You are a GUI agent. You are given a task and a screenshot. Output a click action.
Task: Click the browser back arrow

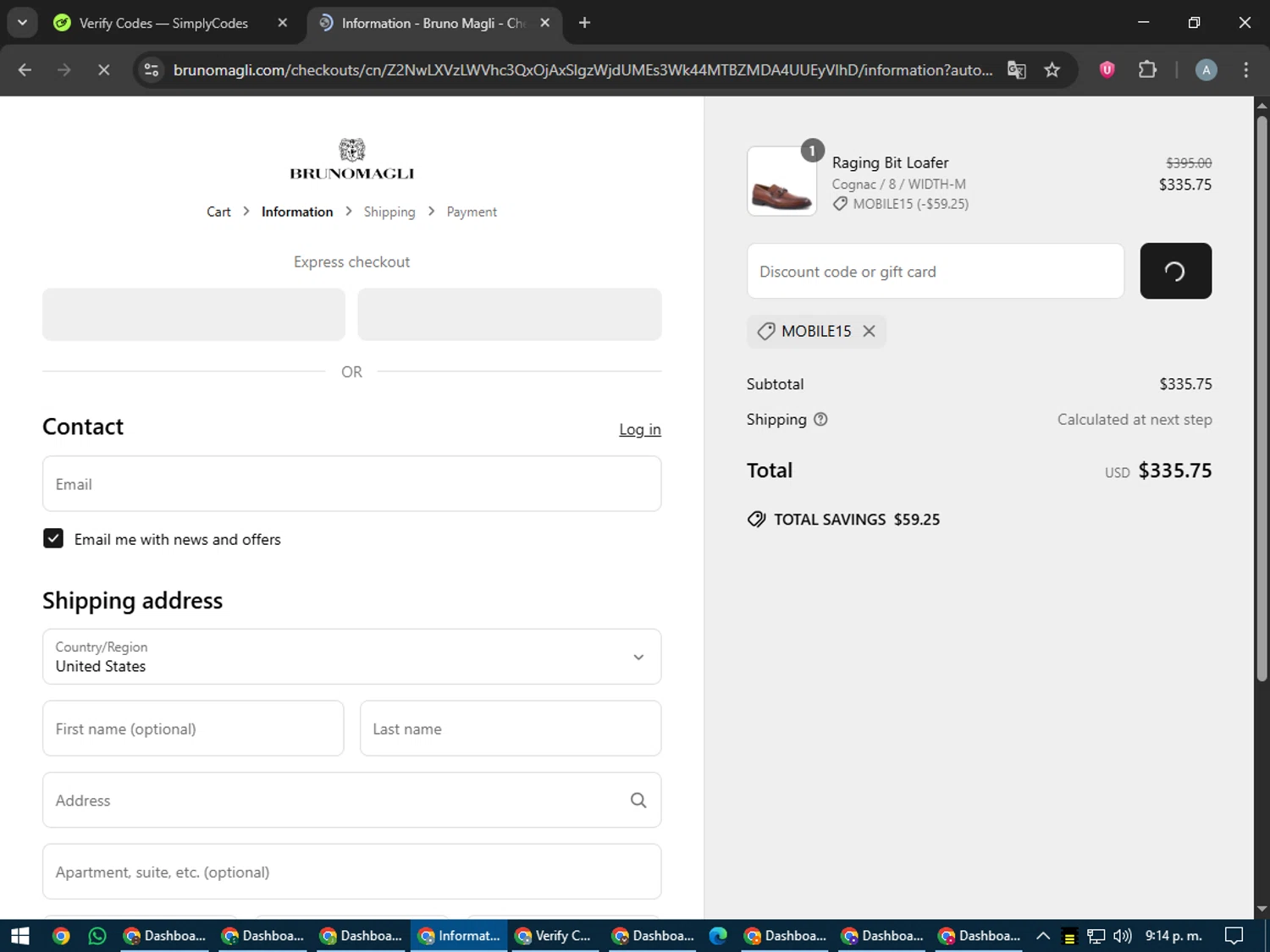25,70
